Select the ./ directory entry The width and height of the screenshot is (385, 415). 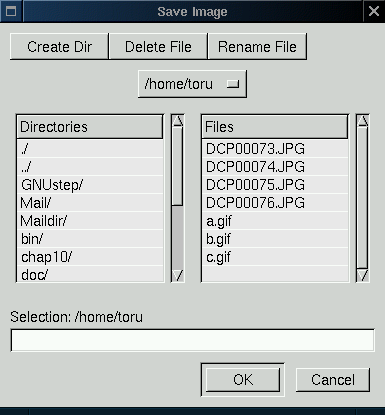point(90,149)
